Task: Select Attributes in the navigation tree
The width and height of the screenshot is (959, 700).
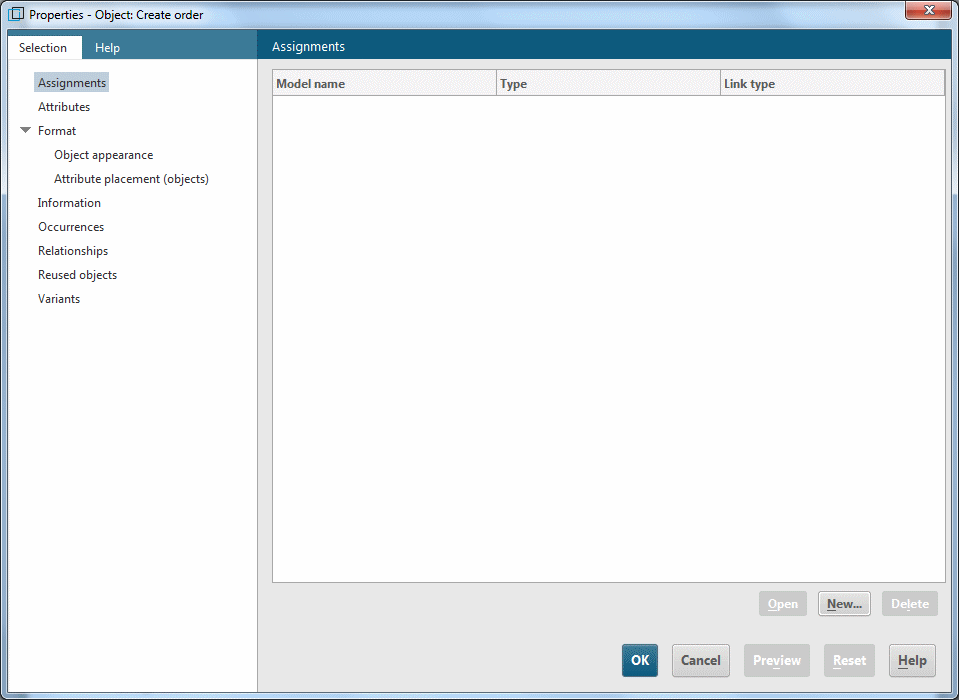Action: coord(64,106)
